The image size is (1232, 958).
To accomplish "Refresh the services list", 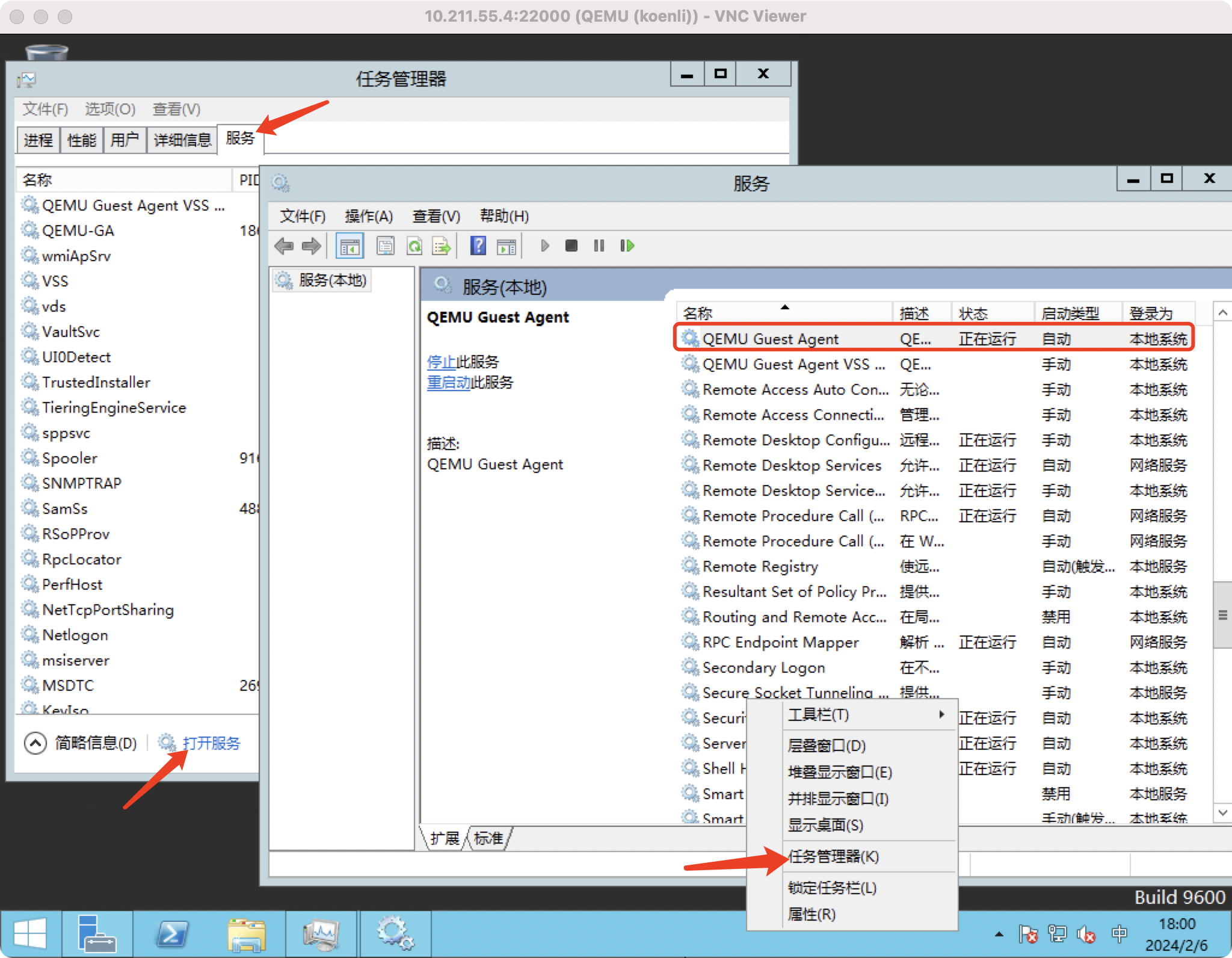I will (x=414, y=246).
